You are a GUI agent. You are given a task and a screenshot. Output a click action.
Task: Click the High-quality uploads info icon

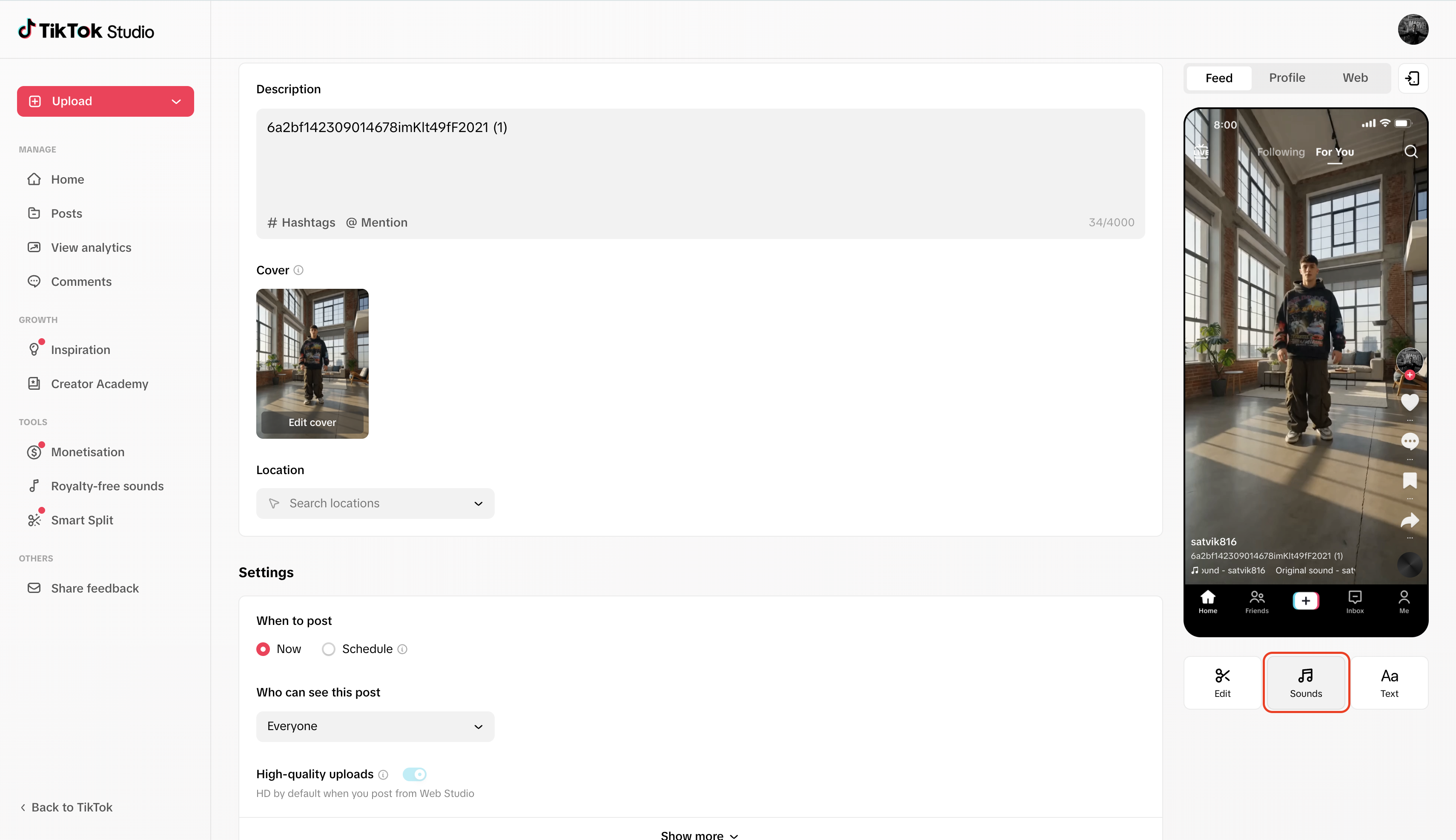click(x=384, y=774)
